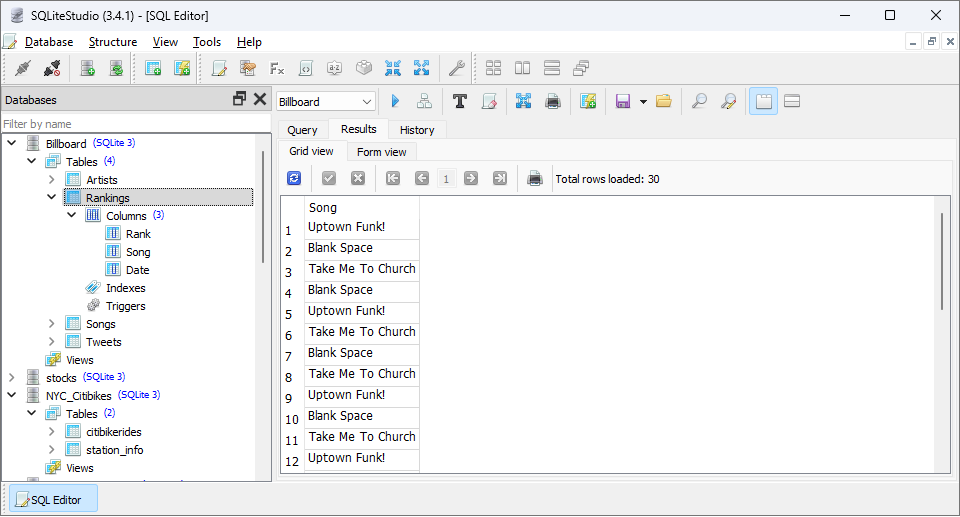Rollback changes with the X icon
The height and width of the screenshot is (517, 960).
pyautogui.click(x=358, y=178)
